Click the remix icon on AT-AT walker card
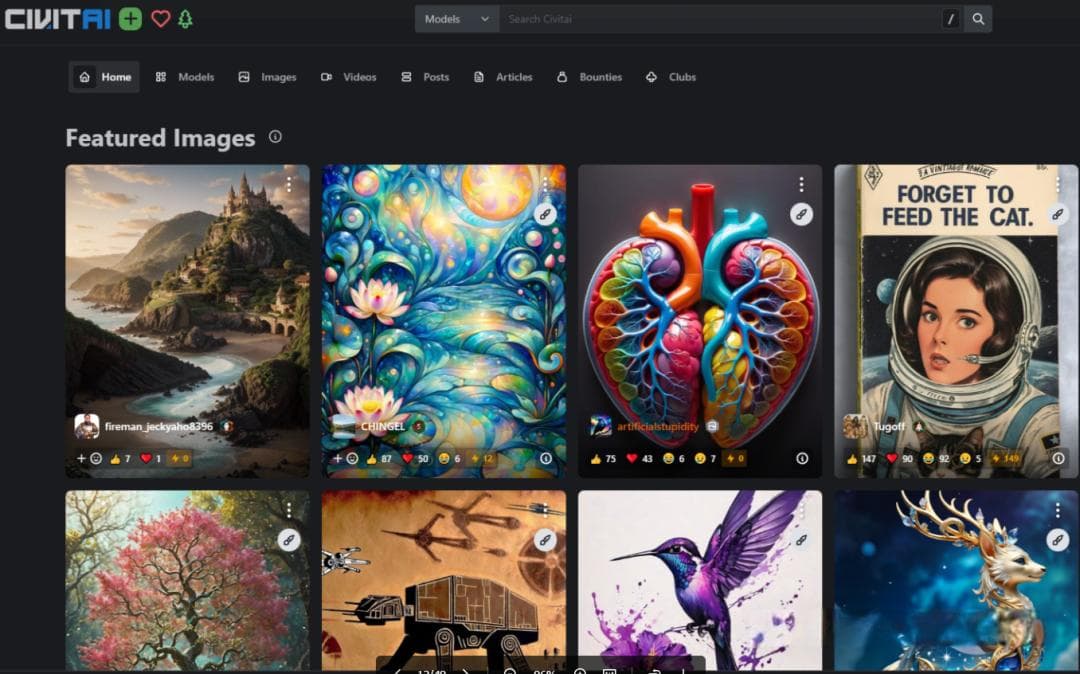 546,540
